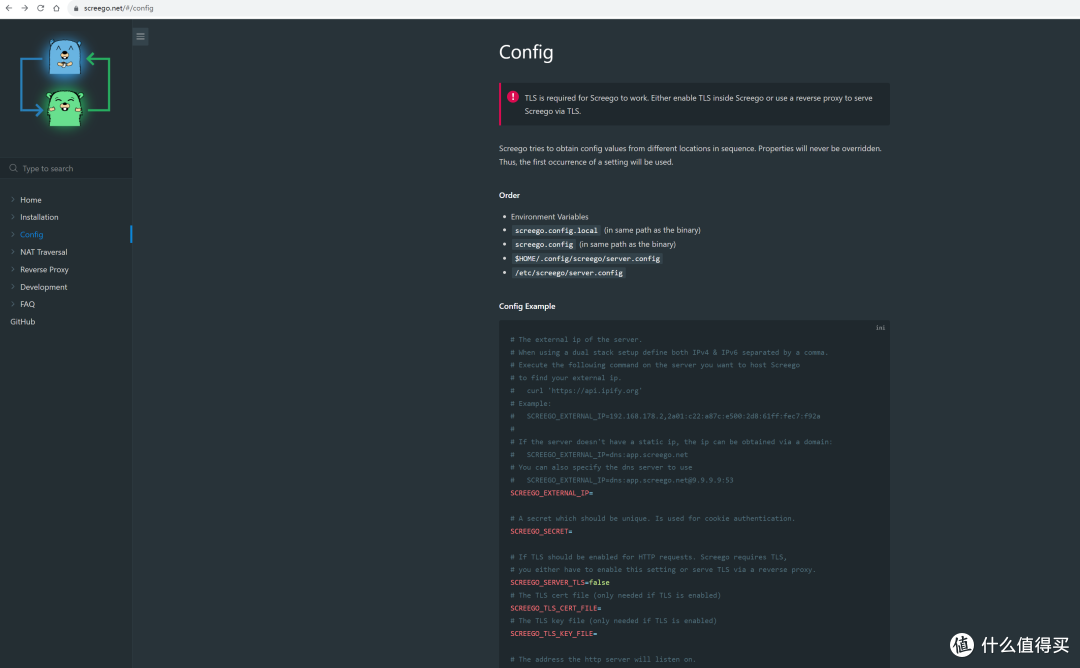Go to the browser home icon
This screenshot has height=668, width=1080.
[57, 8]
